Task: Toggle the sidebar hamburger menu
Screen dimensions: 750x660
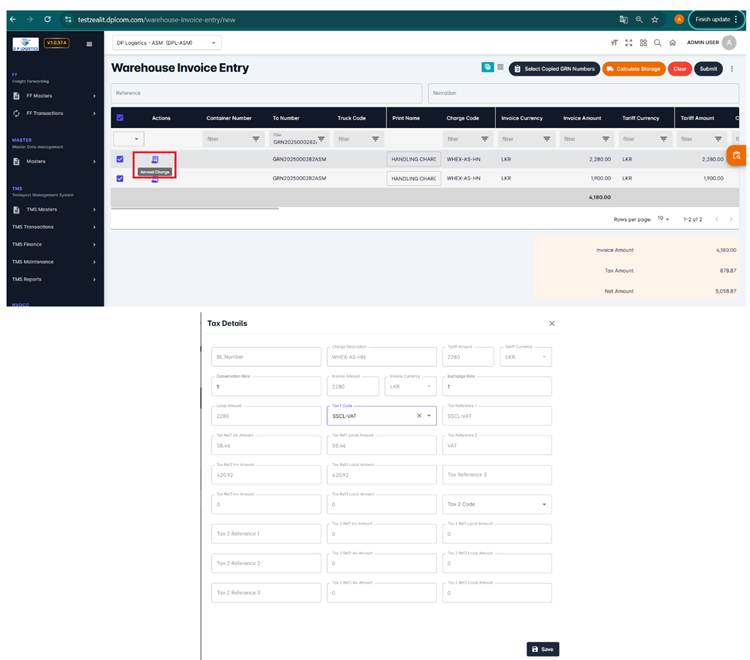Action: coord(89,44)
